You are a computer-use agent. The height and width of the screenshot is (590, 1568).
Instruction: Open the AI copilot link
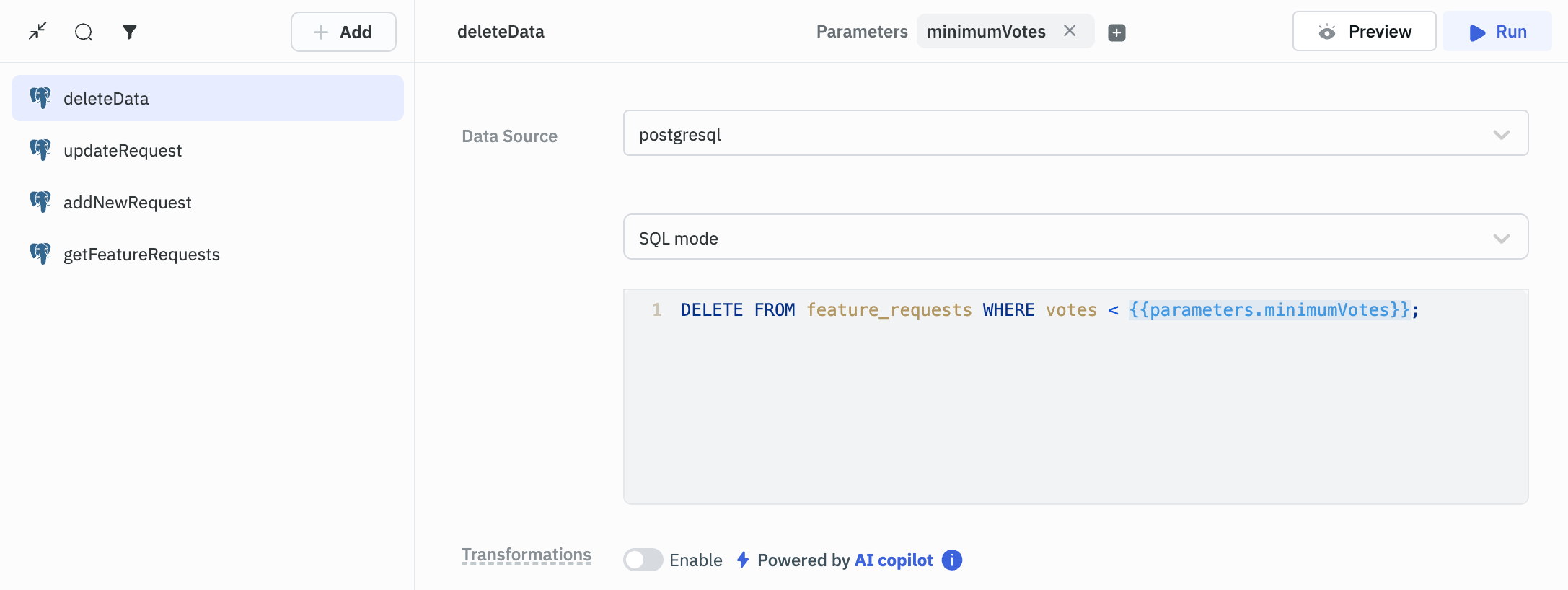(x=893, y=560)
